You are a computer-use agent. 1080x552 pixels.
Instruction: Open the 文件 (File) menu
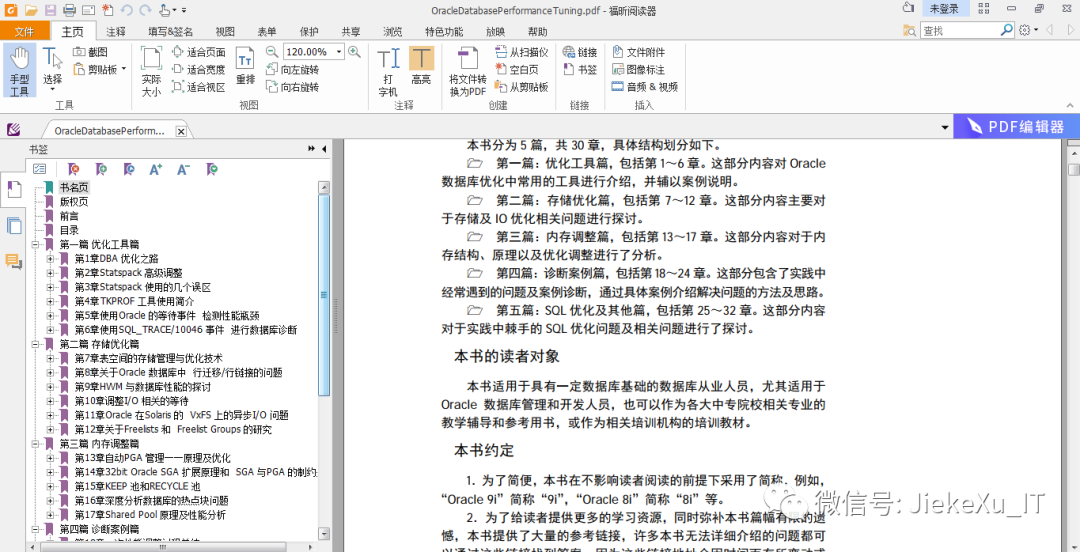[24, 31]
